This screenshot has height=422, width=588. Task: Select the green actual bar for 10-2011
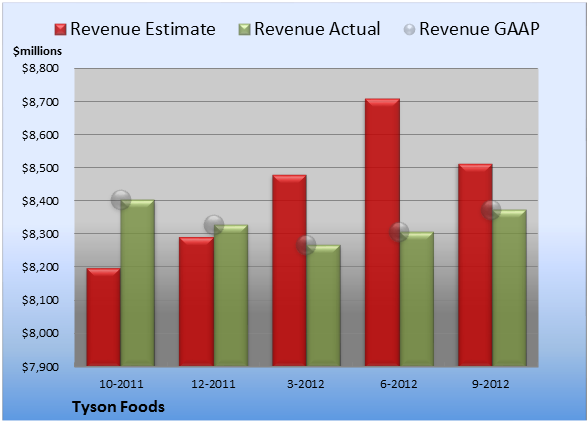tap(137, 283)
